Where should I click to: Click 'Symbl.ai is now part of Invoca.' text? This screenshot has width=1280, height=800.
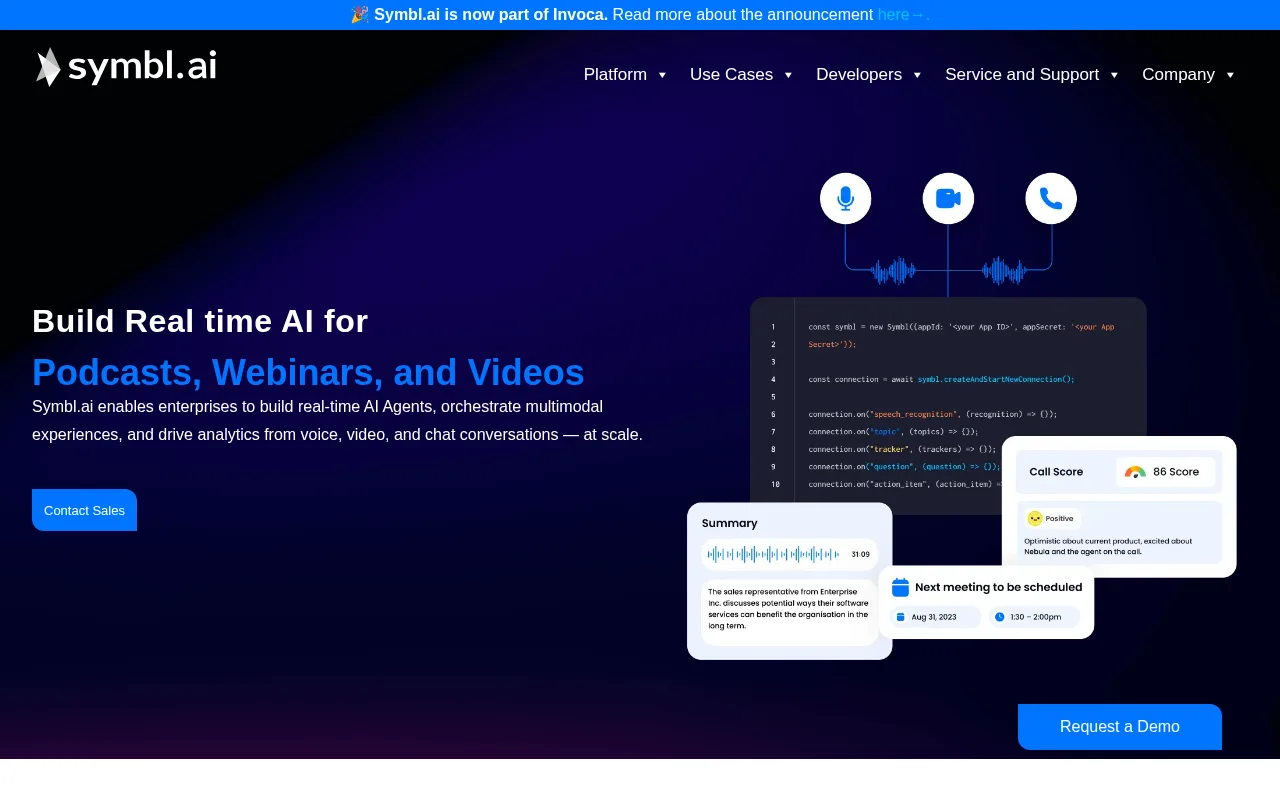point(491,15)
